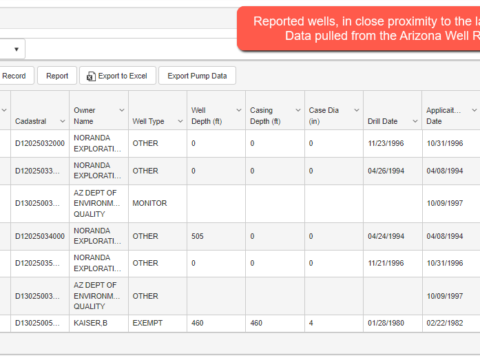480x360 pixels.
Task: Click the Record button
Action: (x=16, y=76)
